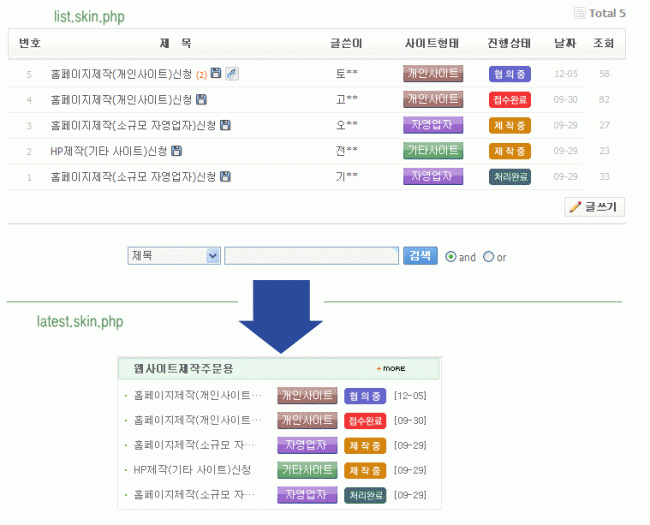
Task: Click the disk icon beside HP제작(기타 사이트)신청 in top list
Action: pyautogui.click(x=177, y=151)
